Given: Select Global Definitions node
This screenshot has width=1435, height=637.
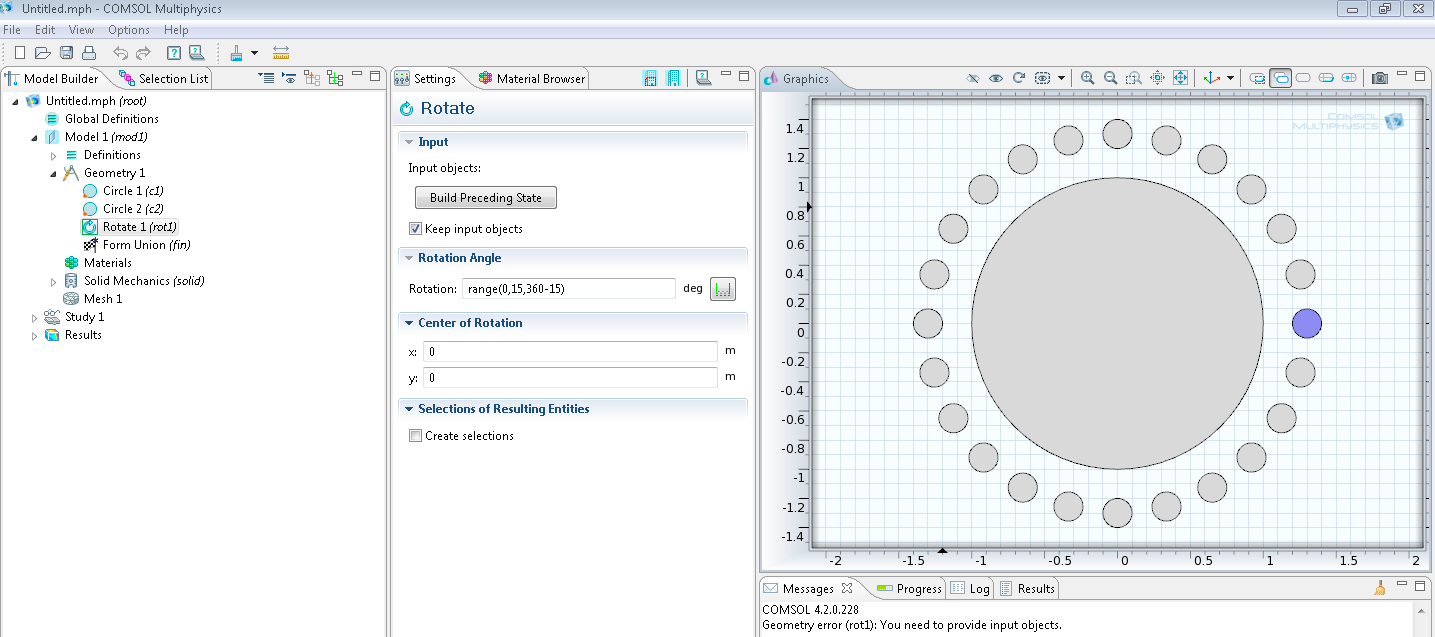Looking at the screenshot, I should [101, 119].
